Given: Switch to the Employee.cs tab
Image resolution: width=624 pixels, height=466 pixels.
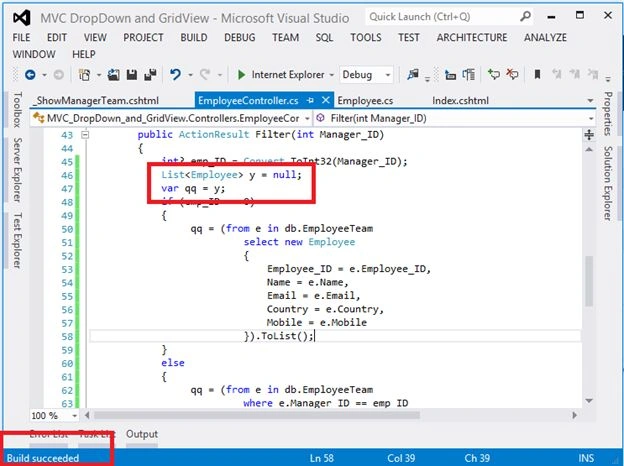Looking at the screenshot, I should 365,101.
